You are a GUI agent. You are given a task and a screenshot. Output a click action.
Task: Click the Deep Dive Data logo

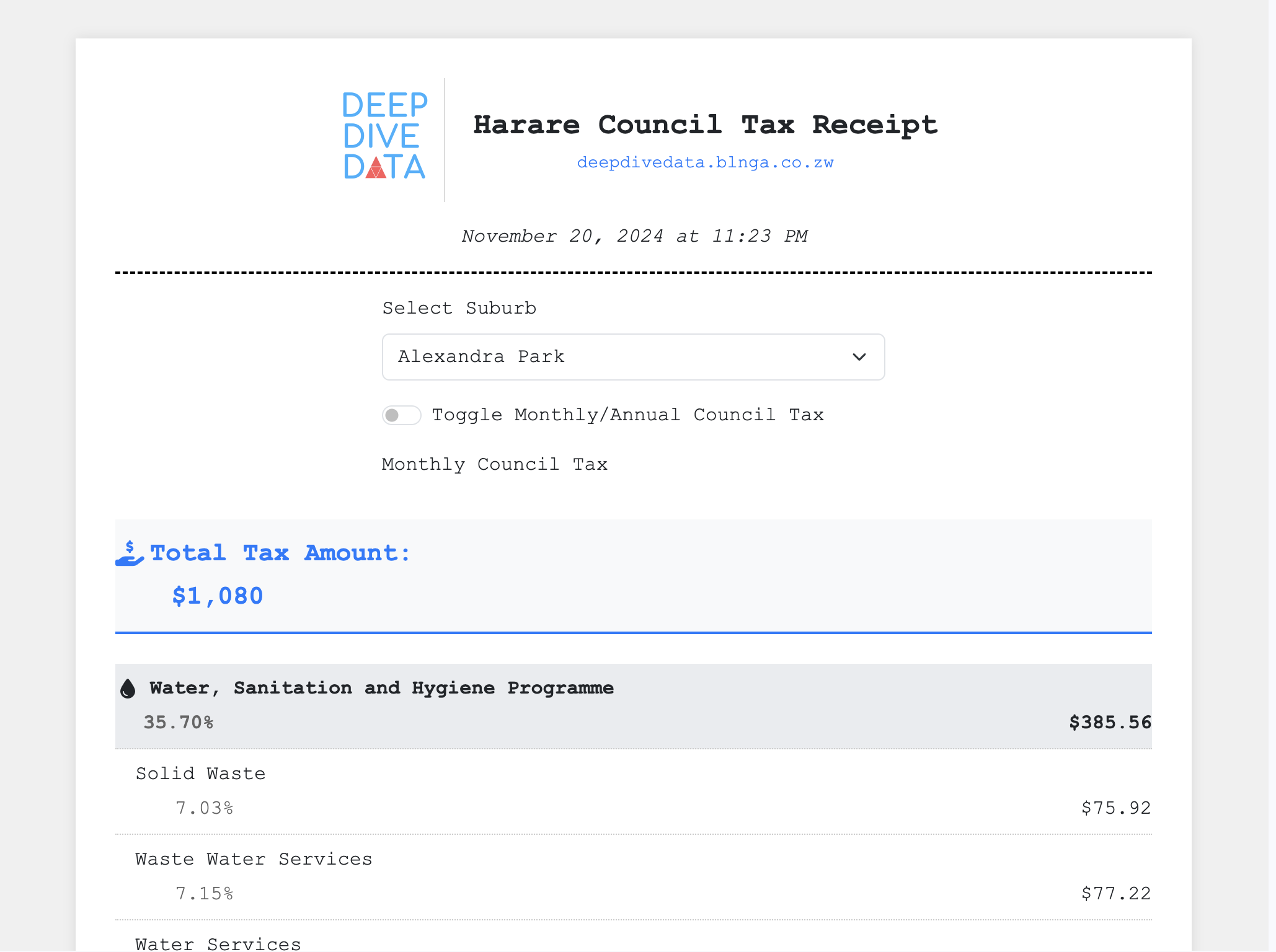click(384, 136)
